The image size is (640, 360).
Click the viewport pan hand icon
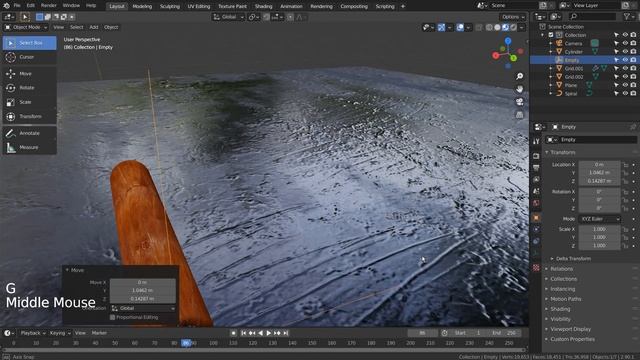coord(519,89)
